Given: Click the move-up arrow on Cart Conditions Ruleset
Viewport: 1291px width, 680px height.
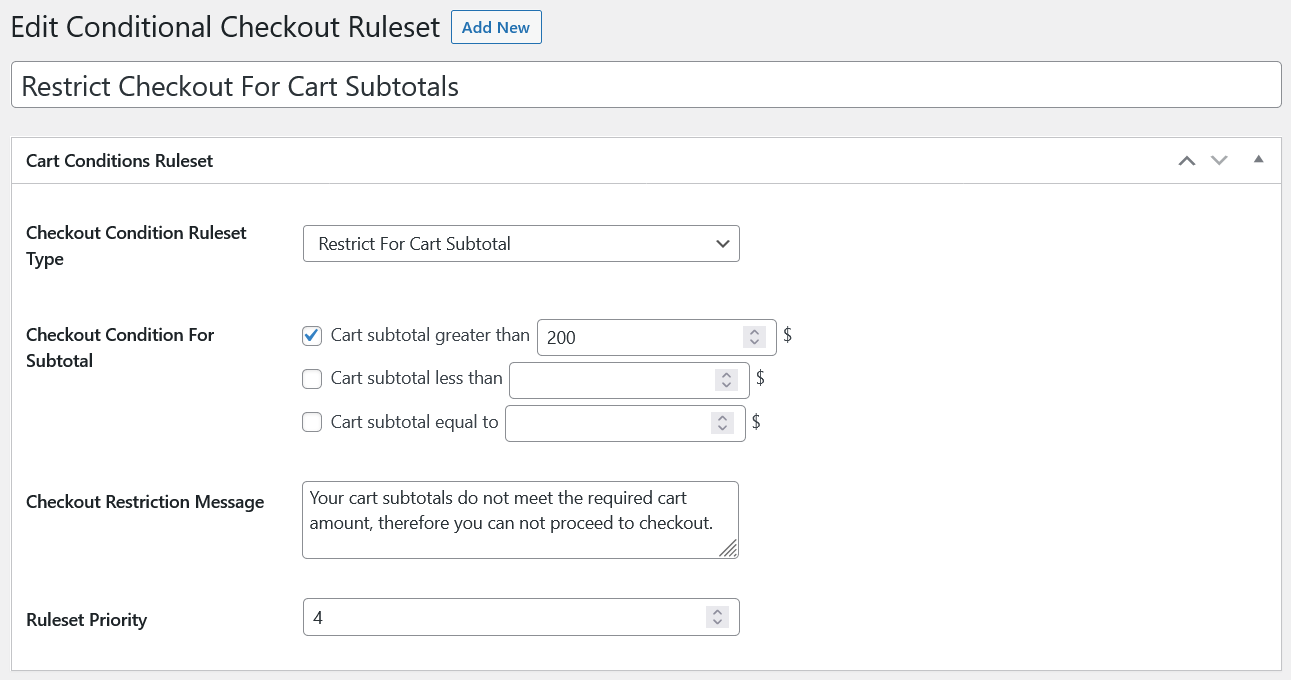Looking at the screenshot, I should (1187, 160).
